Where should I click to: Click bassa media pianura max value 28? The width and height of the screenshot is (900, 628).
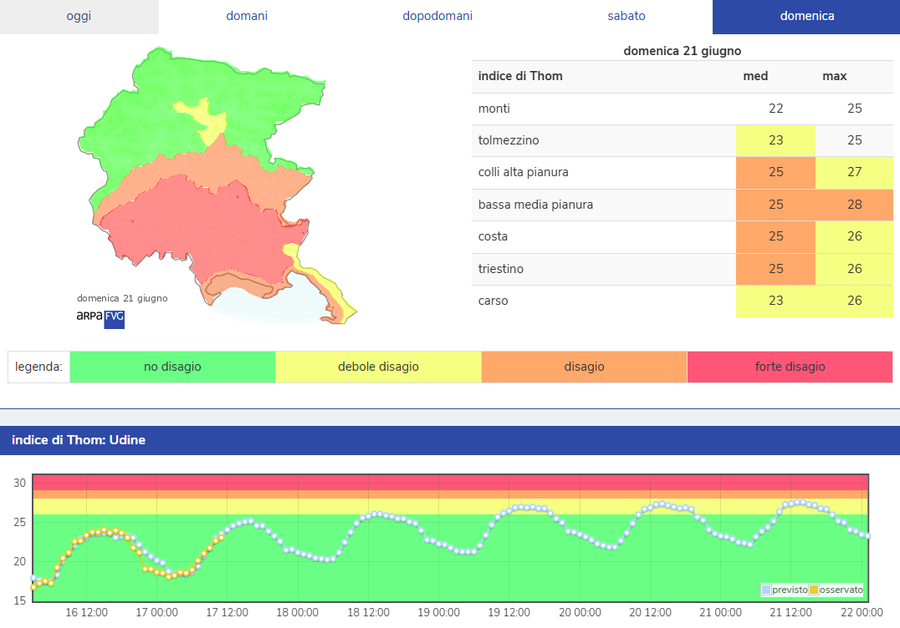pyautogui.click(x=854, y=204)
